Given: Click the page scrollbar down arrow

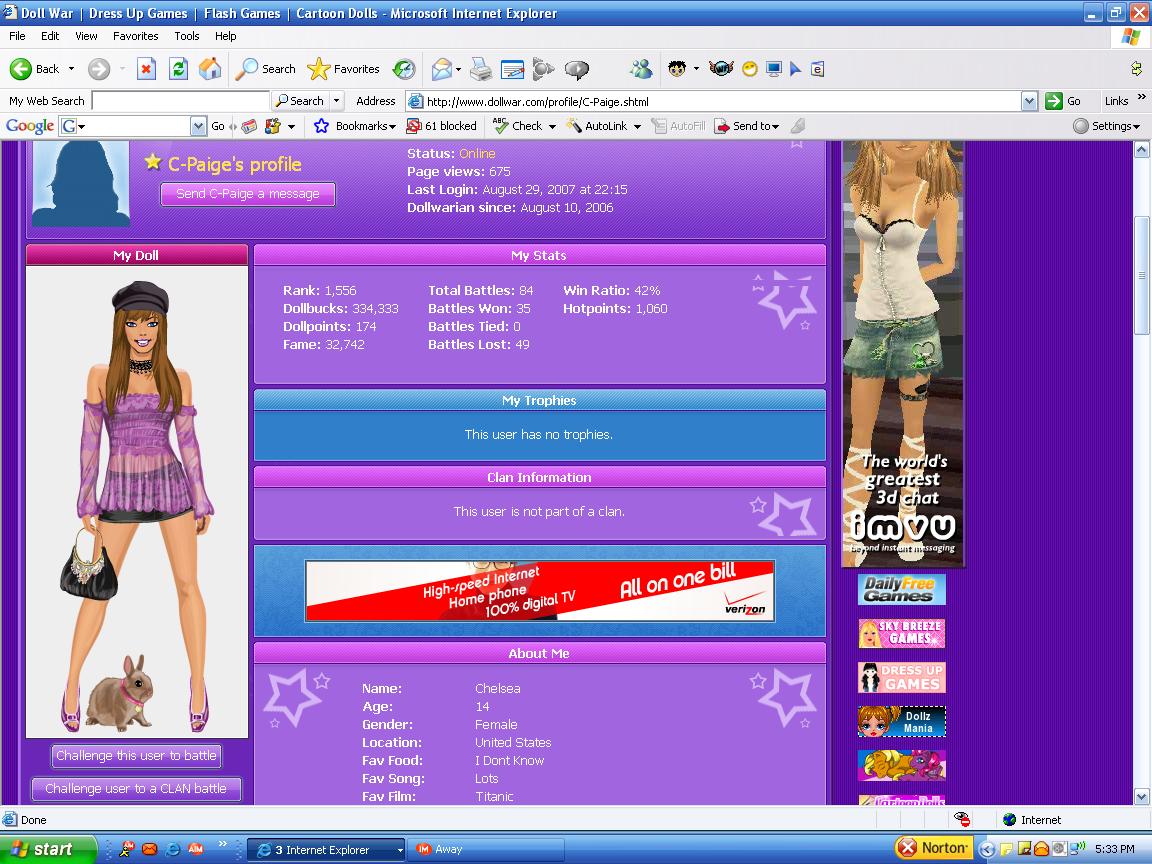Looking at the screenshot, I should point(1142,796).
